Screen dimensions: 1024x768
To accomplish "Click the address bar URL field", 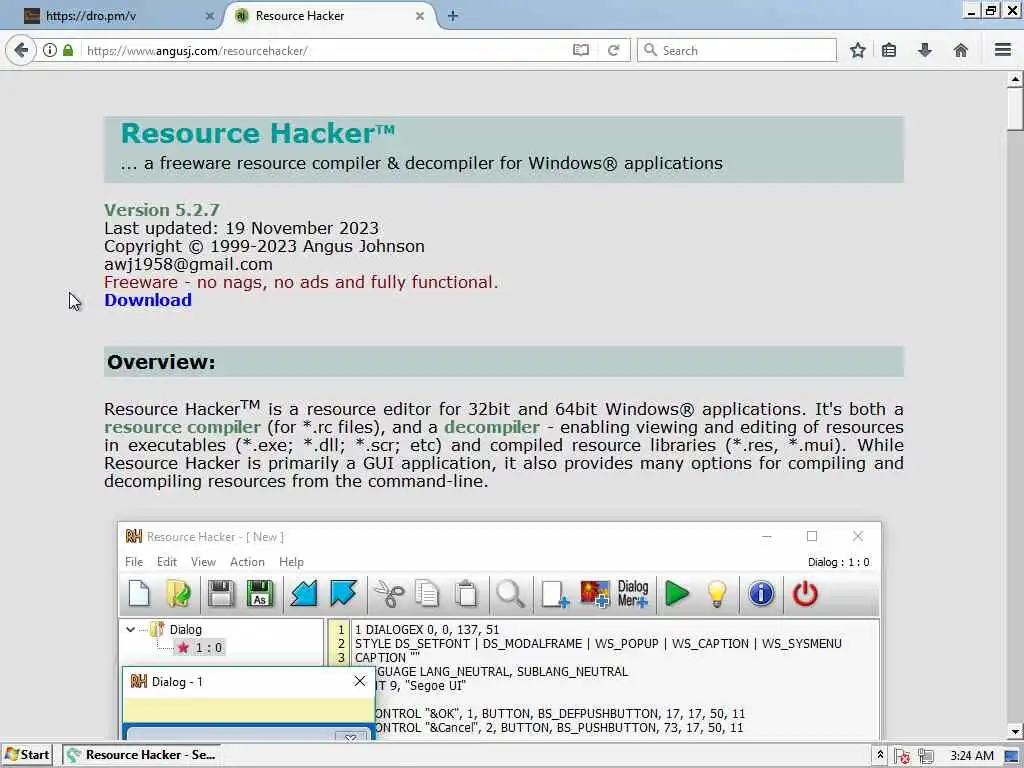I will click(x=327, y=50).
